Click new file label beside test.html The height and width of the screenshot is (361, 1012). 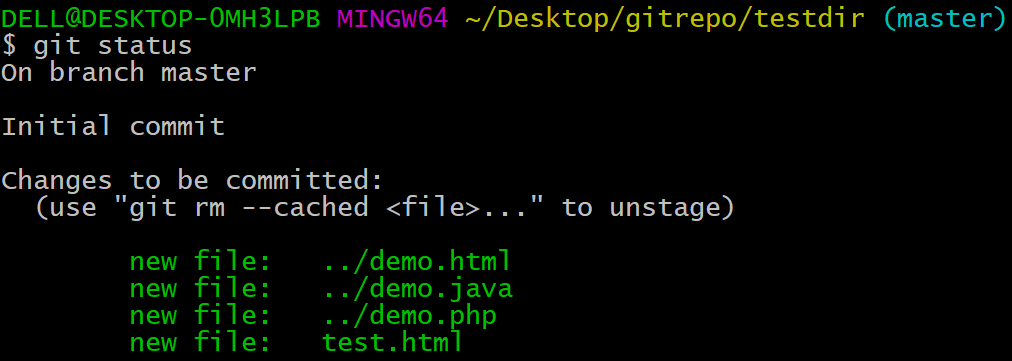coord(199,342)
